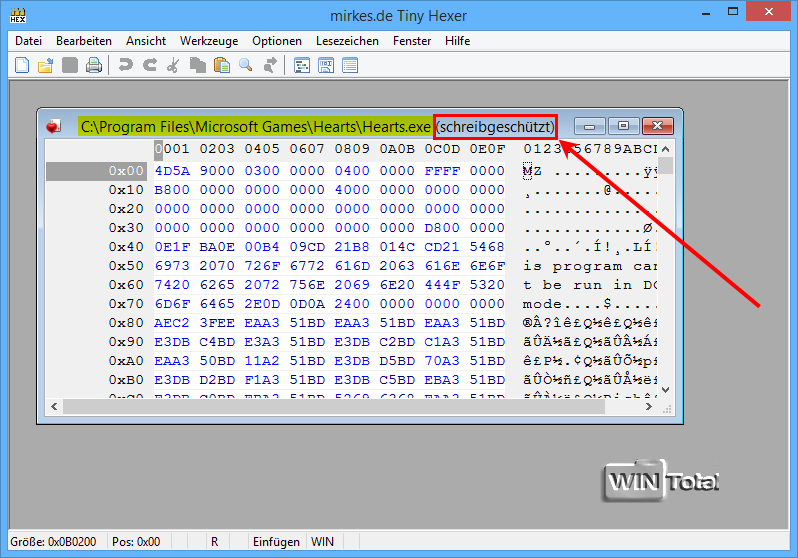Click the Paste clipboard icon in toolbar
The height and width of the screenshot is (558, 798).
point(220,66)
